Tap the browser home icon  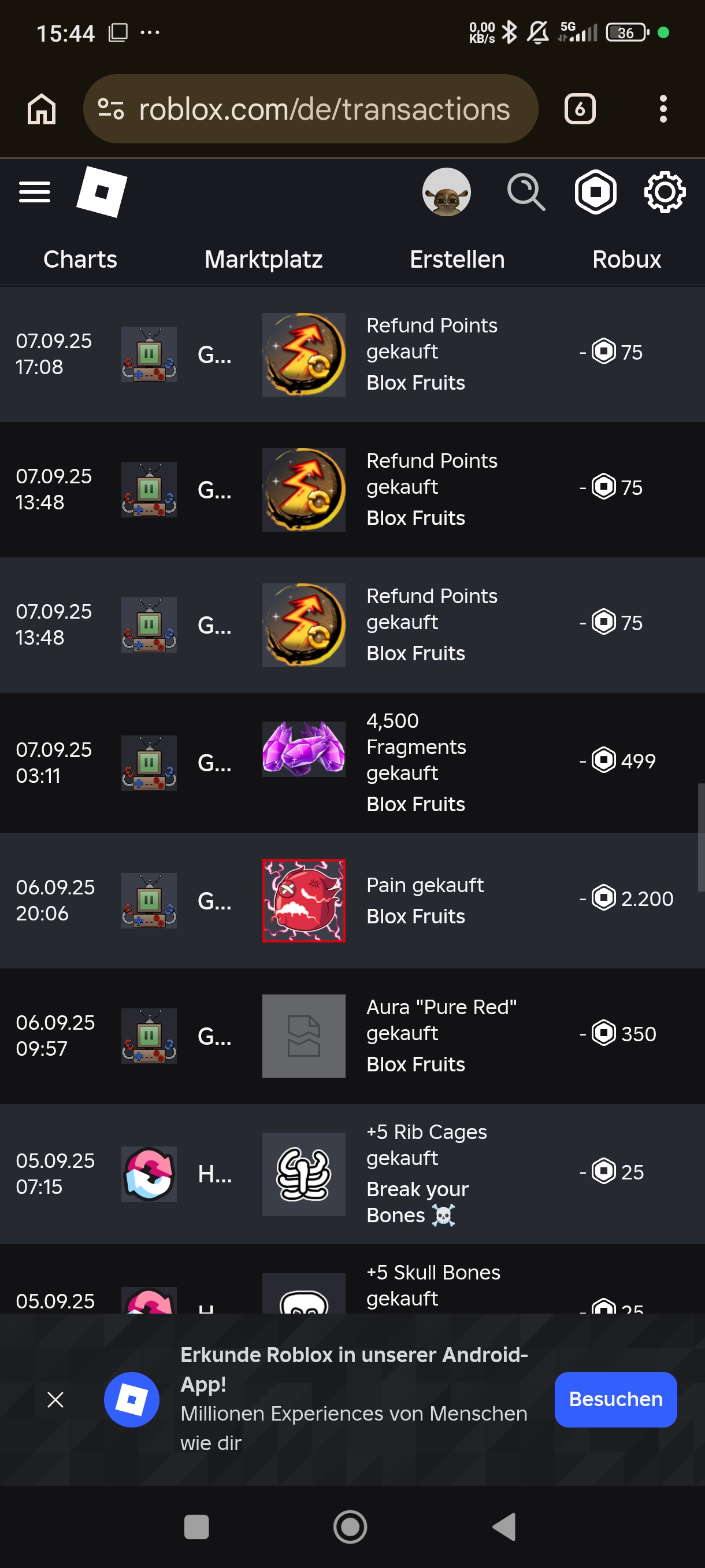pyautogui.click(x=42, y=110)
